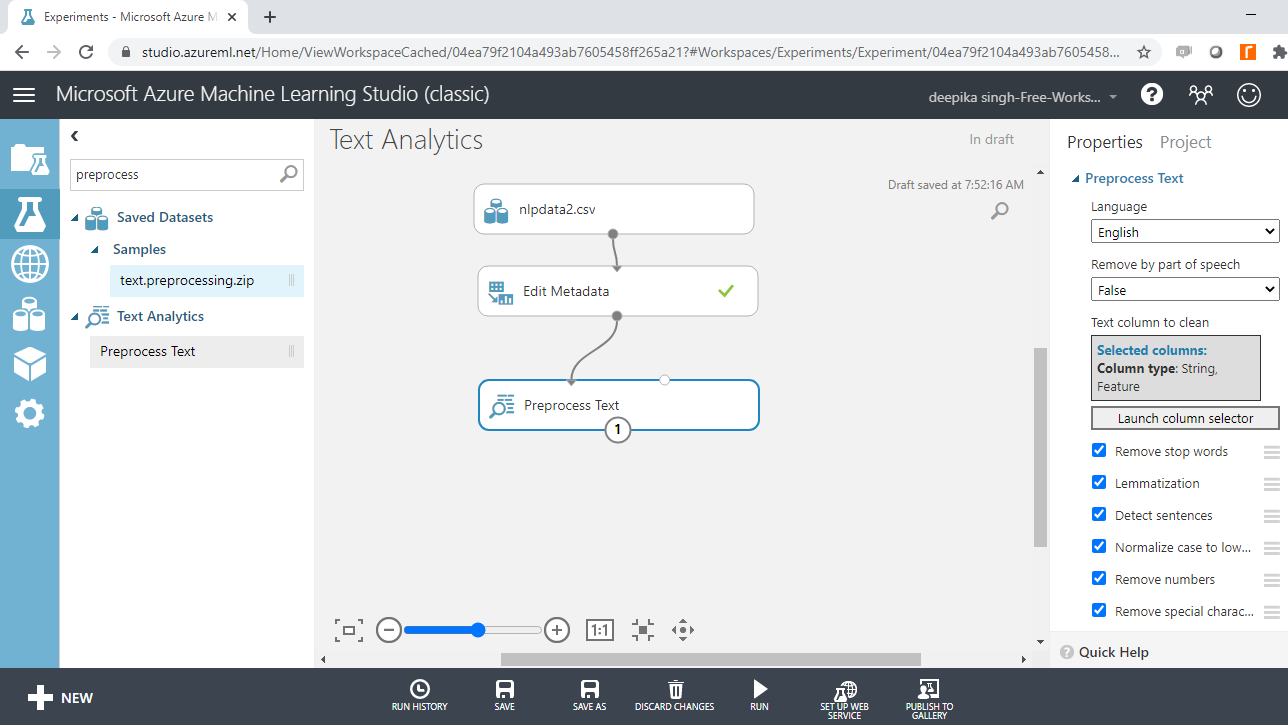This screenshot has width=1288, height=725.
Task: Click the help question mark icon
Action: pos(1152,95)
